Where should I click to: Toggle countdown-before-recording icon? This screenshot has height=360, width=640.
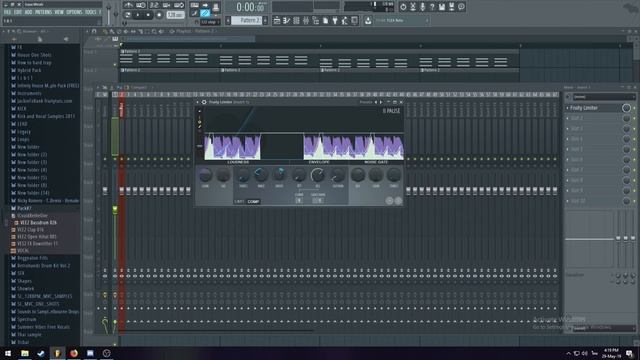(154, 5)
